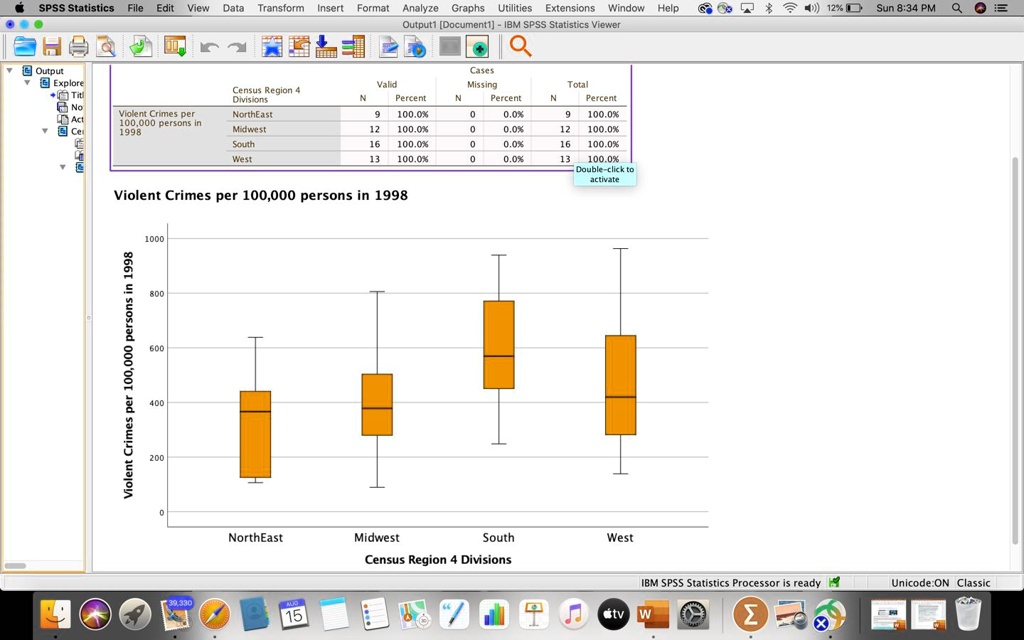Click the Undo arrow in toolbar

(209, 47)
